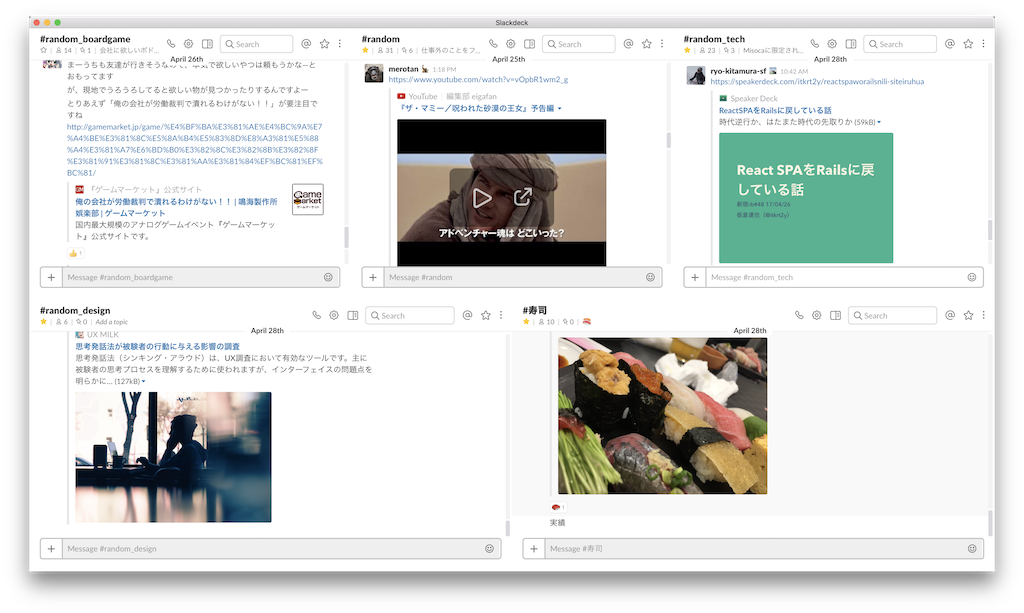Viewport: 1024px width, 613px height.
Task: Toggle the details pane in #random
Action: click(529, 44)
